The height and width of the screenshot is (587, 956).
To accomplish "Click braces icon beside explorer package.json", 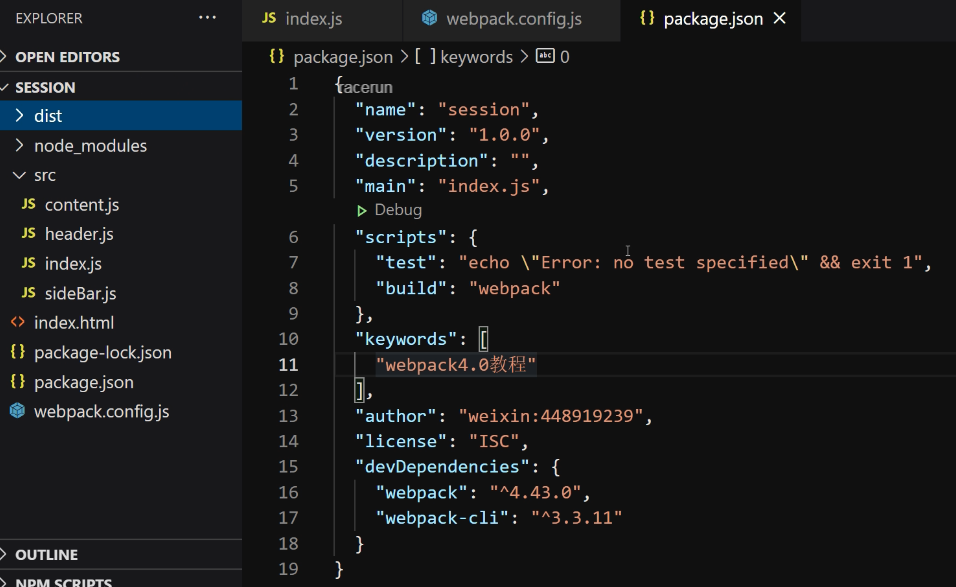I will point(18,382).
